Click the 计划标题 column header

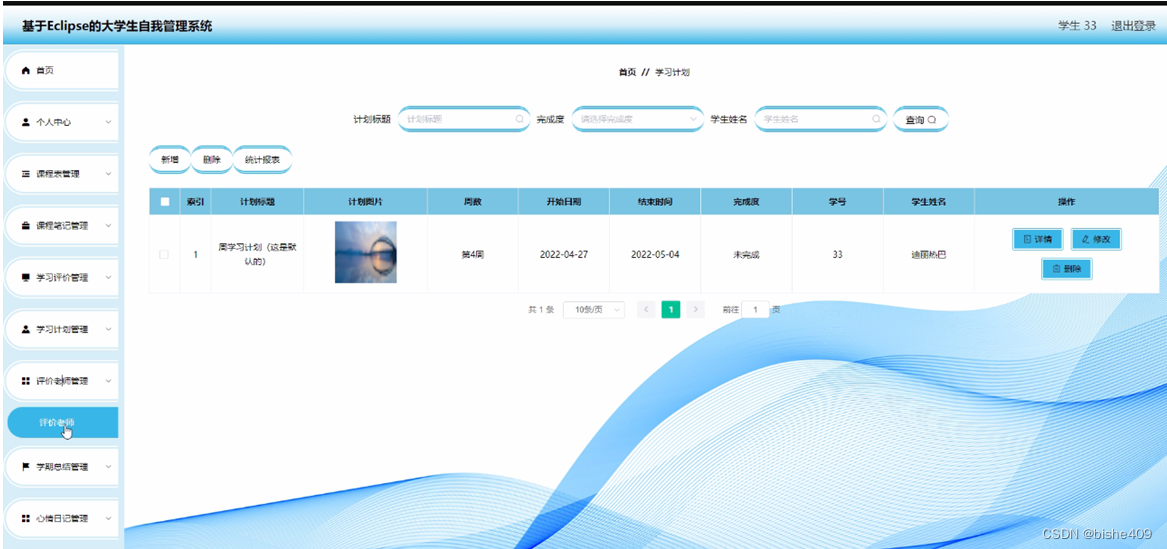pos(258,202)
